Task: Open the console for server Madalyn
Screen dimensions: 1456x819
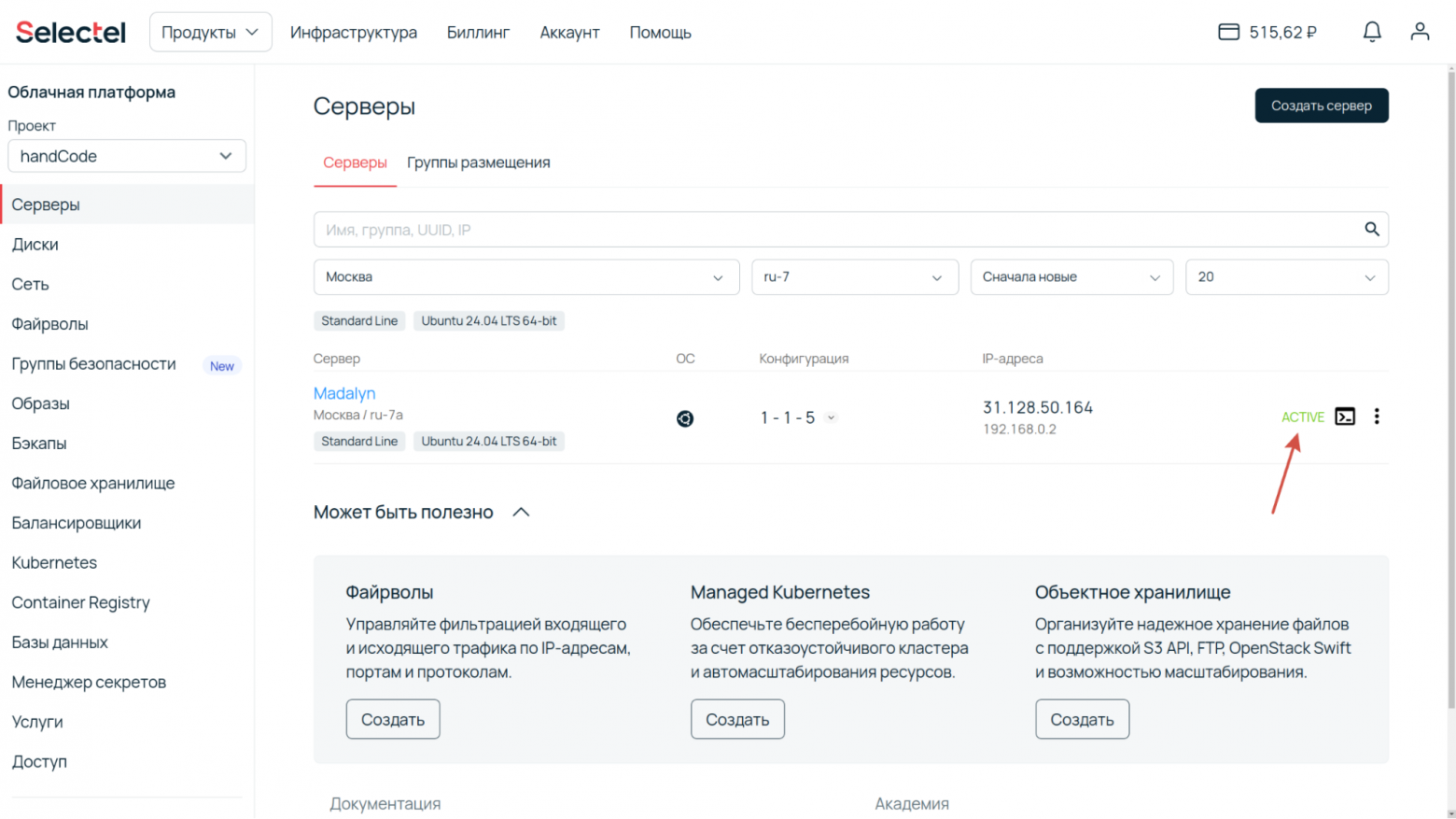Action: point(1344,417)
